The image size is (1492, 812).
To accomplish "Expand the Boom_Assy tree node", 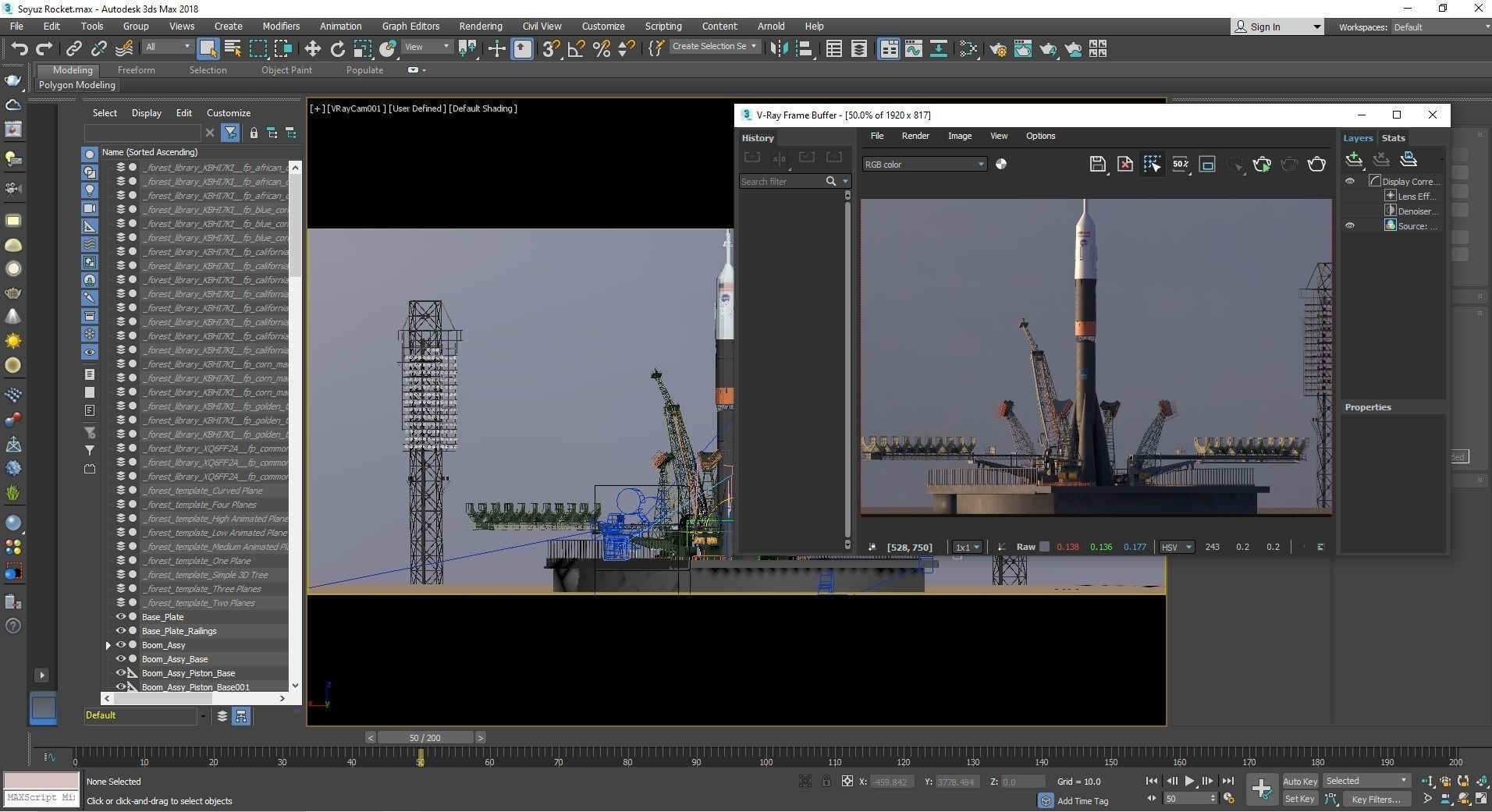I will [108, 645].
